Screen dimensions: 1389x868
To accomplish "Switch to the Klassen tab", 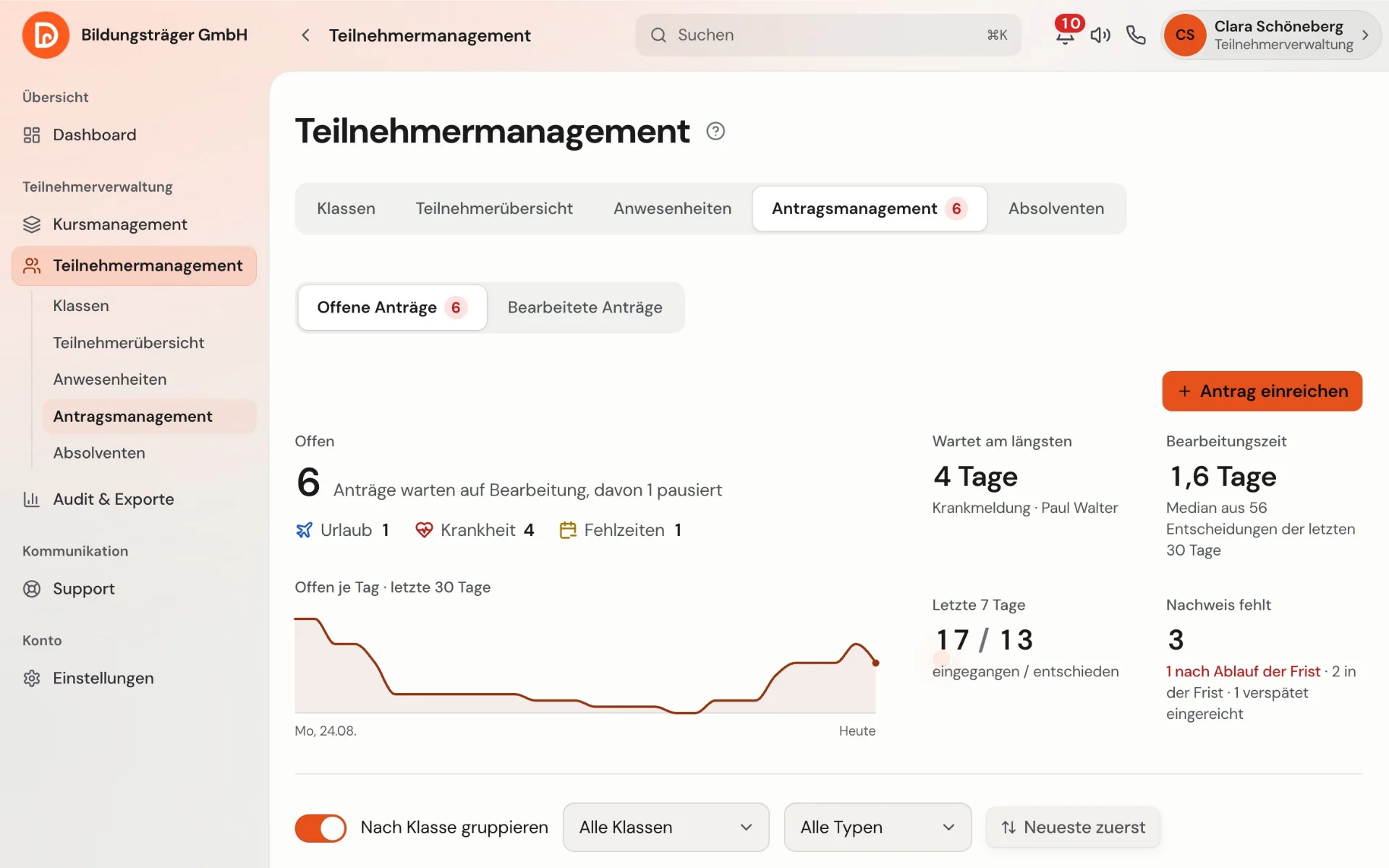I will coord(346,208).
